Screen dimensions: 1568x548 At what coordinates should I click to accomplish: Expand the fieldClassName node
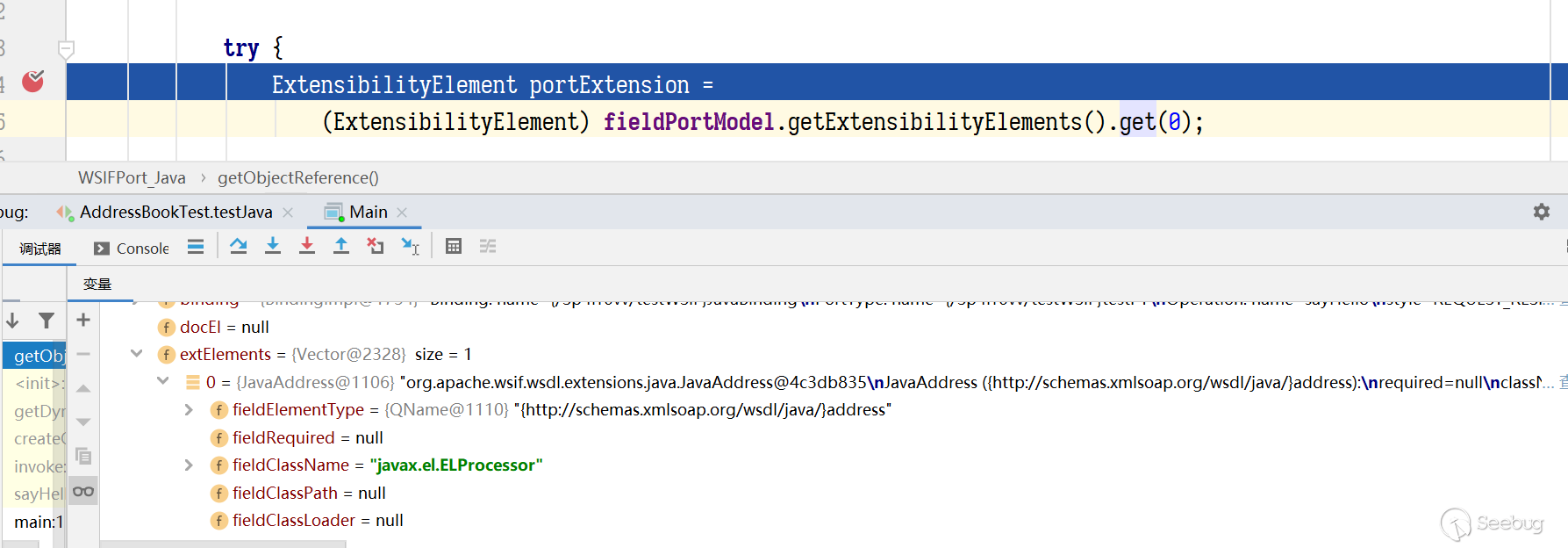(x=189, y=465)
